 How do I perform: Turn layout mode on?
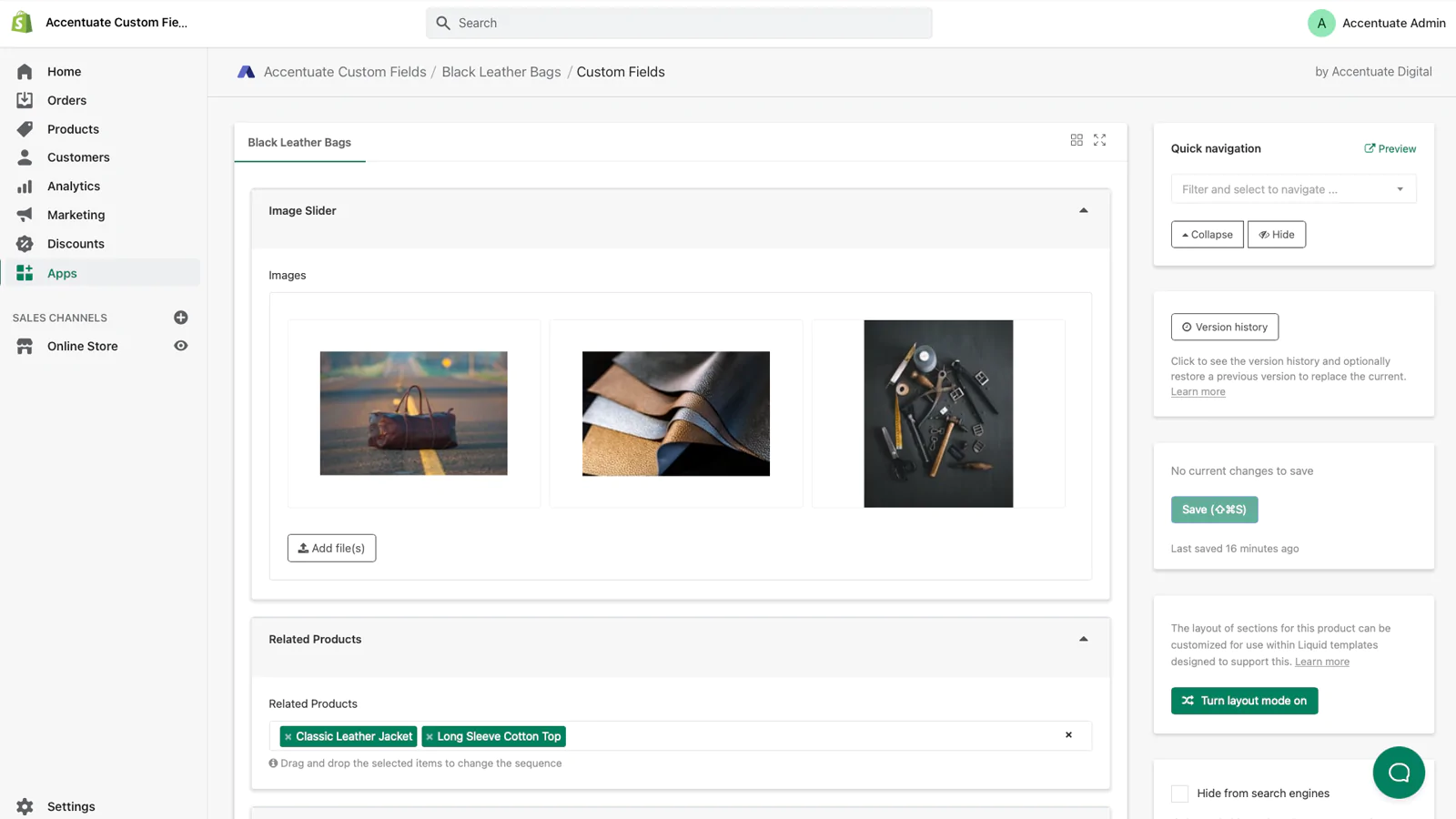[x=1244, y=701]
